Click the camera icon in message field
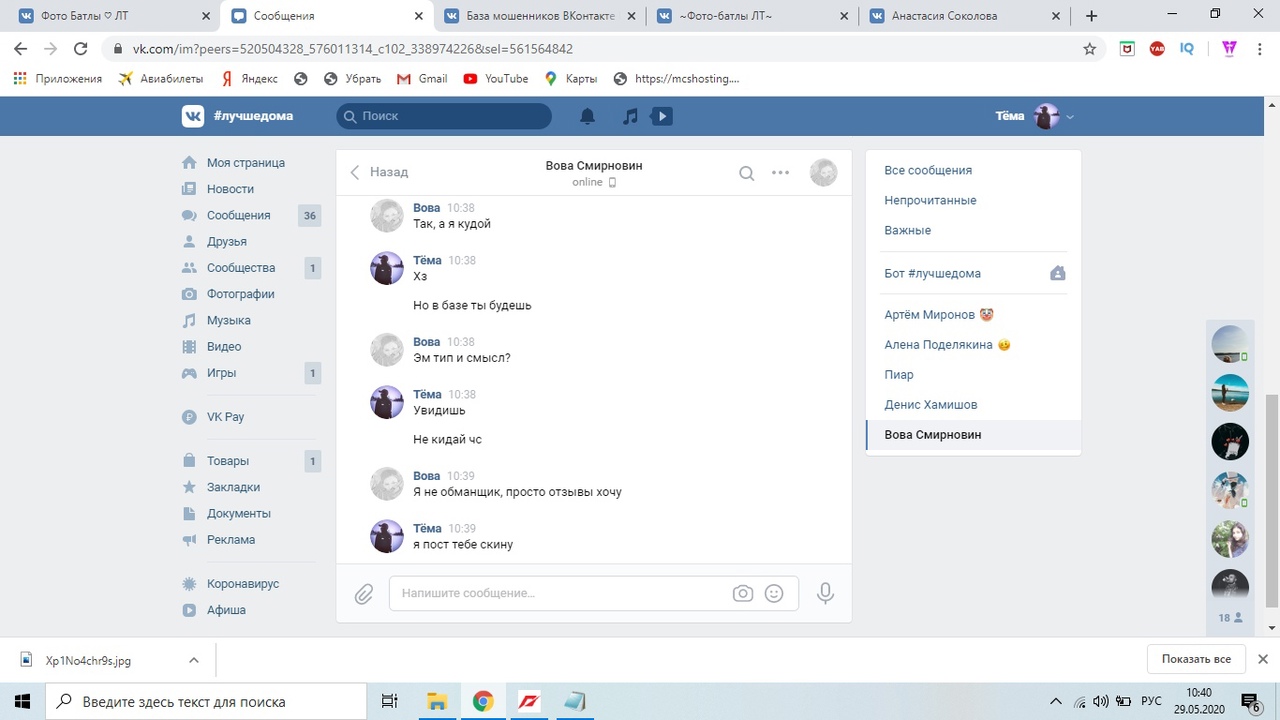The height and width of the screenshot is (720, 1280). 742,594
